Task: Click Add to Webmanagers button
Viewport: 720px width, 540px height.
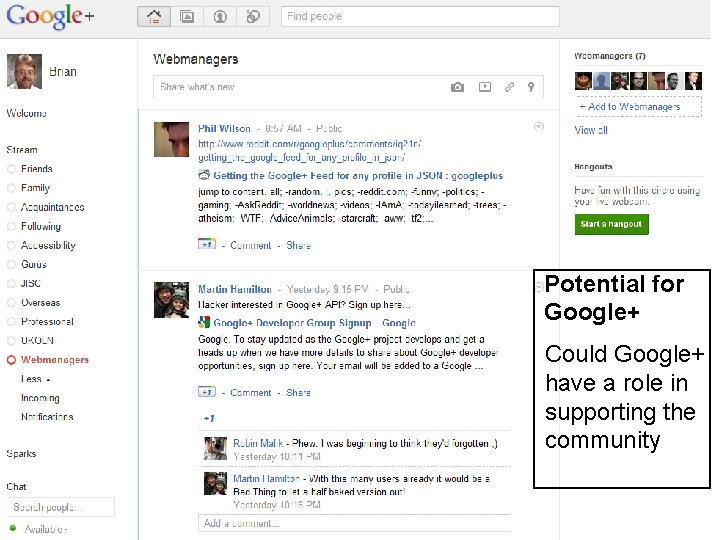Action: (x=639, y=107)
